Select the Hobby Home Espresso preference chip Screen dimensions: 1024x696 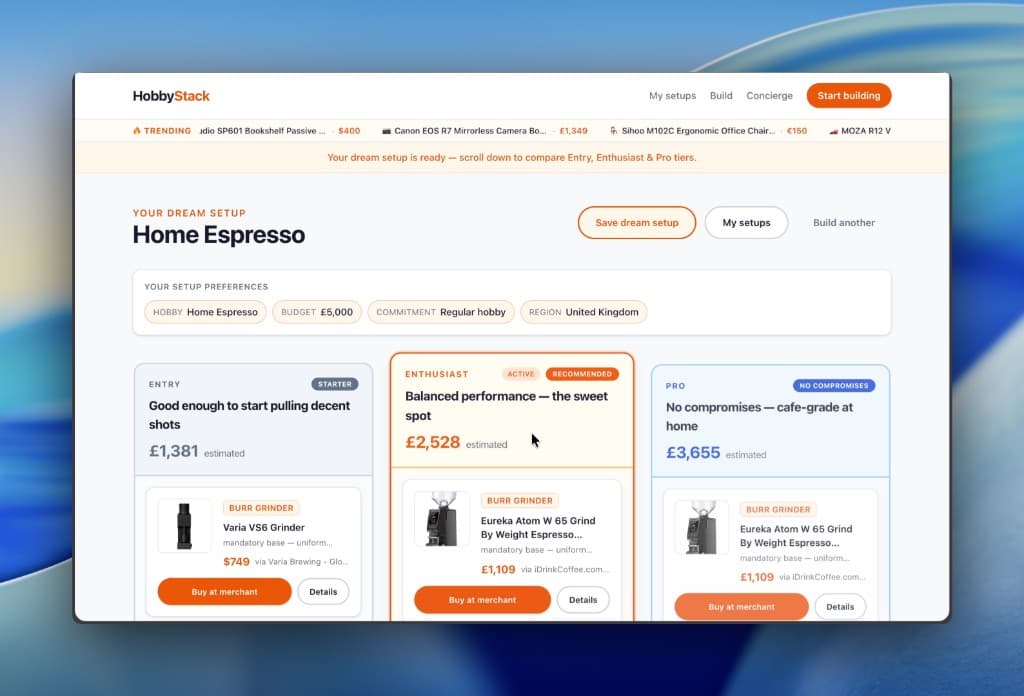[x=205, y=312]
